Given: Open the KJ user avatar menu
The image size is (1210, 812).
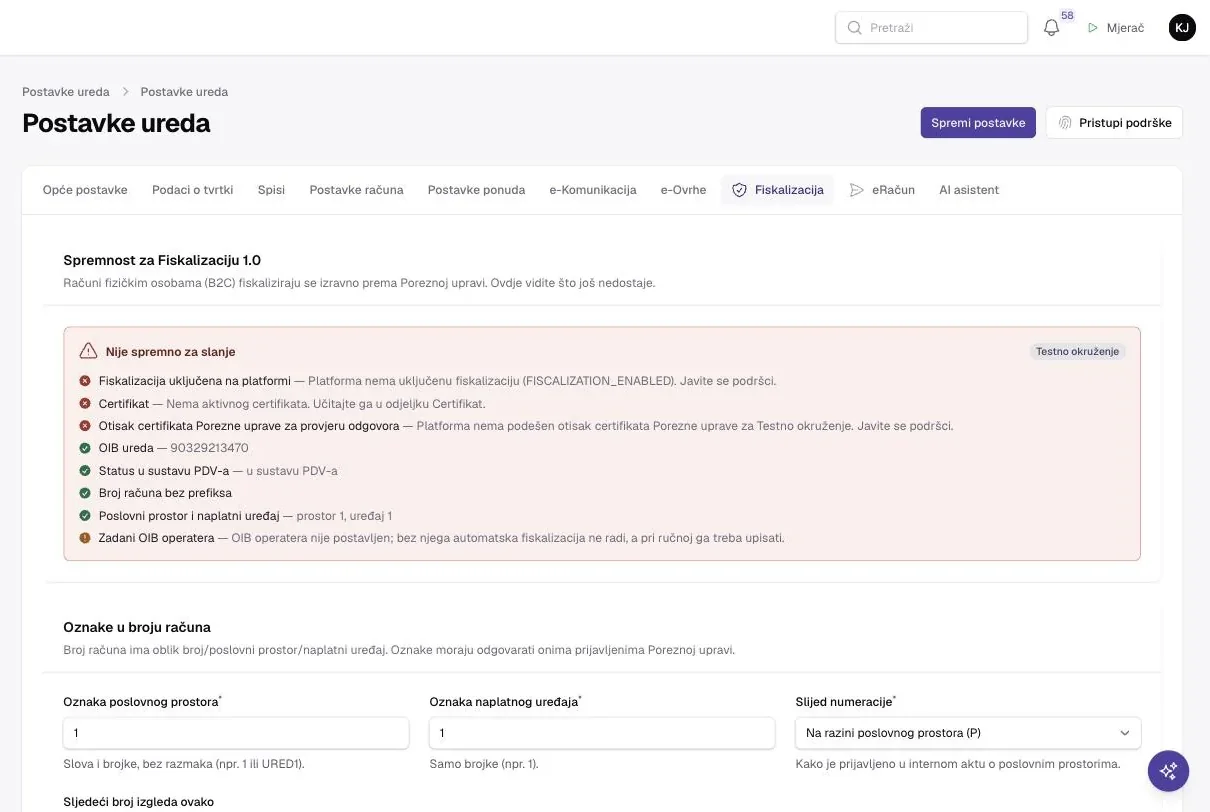Looking at the screenshot, I should coord(1182,28).
